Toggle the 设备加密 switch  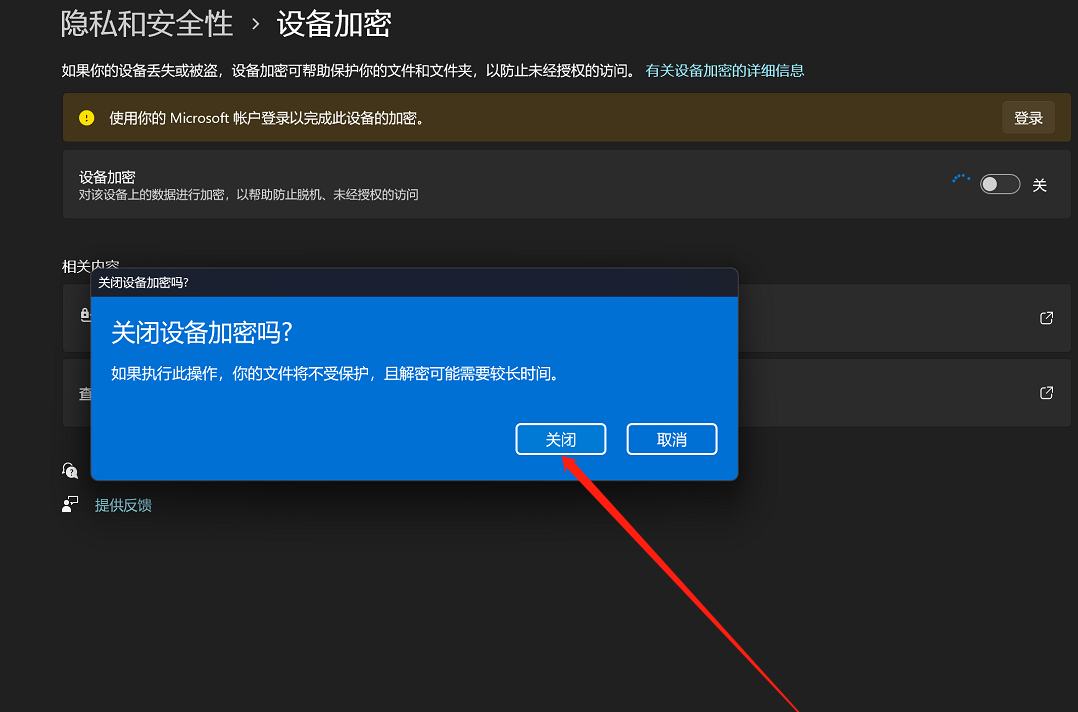click(1000, 184)
